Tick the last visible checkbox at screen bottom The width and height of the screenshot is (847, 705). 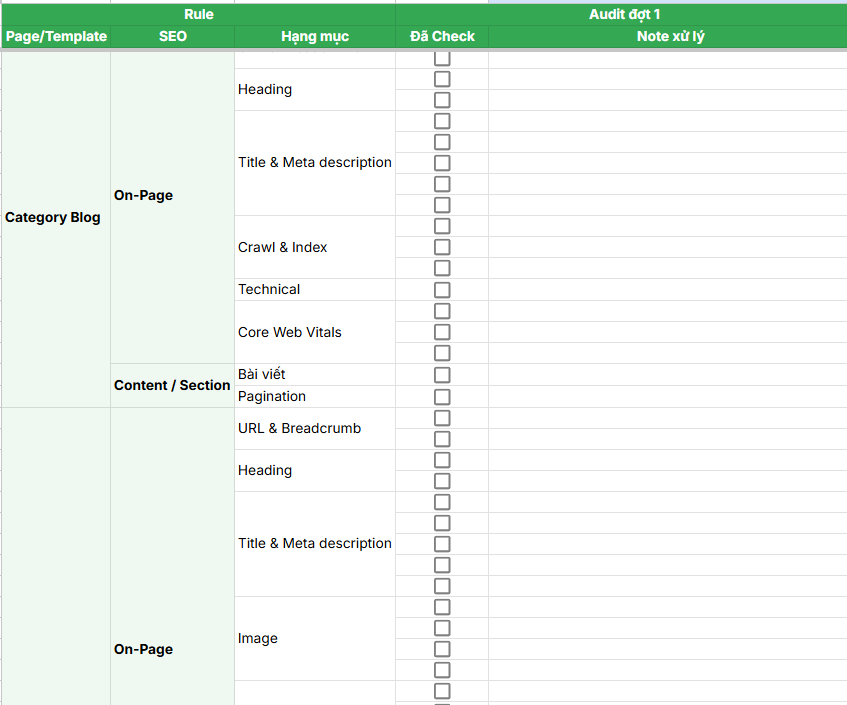tap(441, 690)
